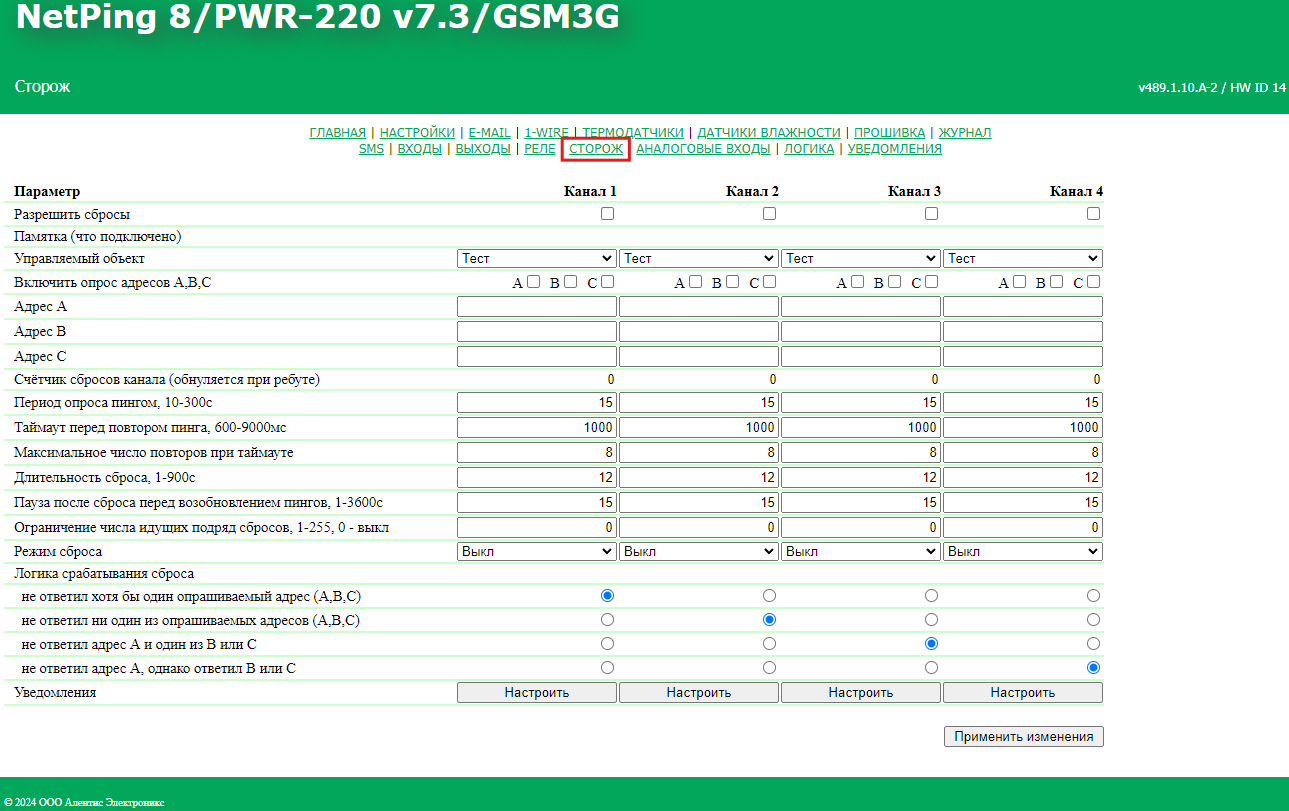Open Управляемый объект dropdown for Канал 4
This screenshot has width=1289, height=811.
1022,258
